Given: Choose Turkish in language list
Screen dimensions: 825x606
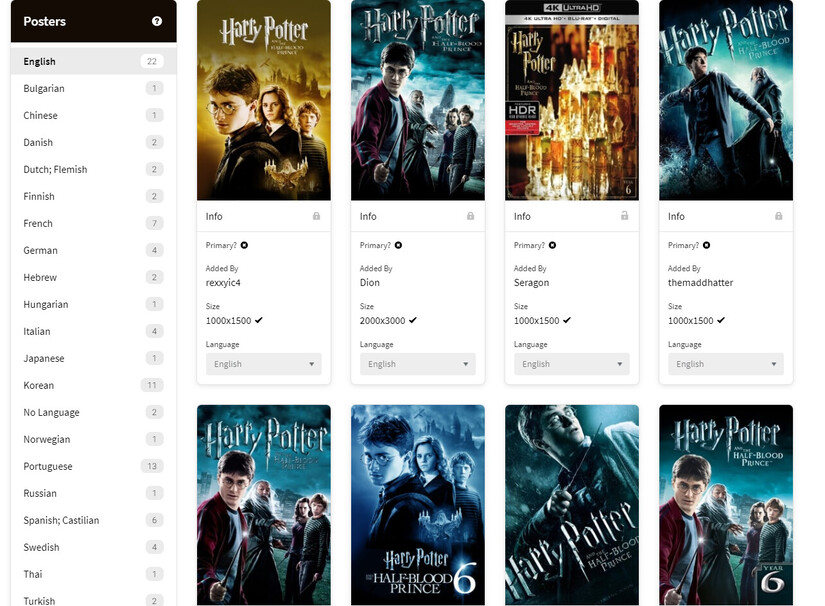Looking at the screenshot, I should (94, 599).
